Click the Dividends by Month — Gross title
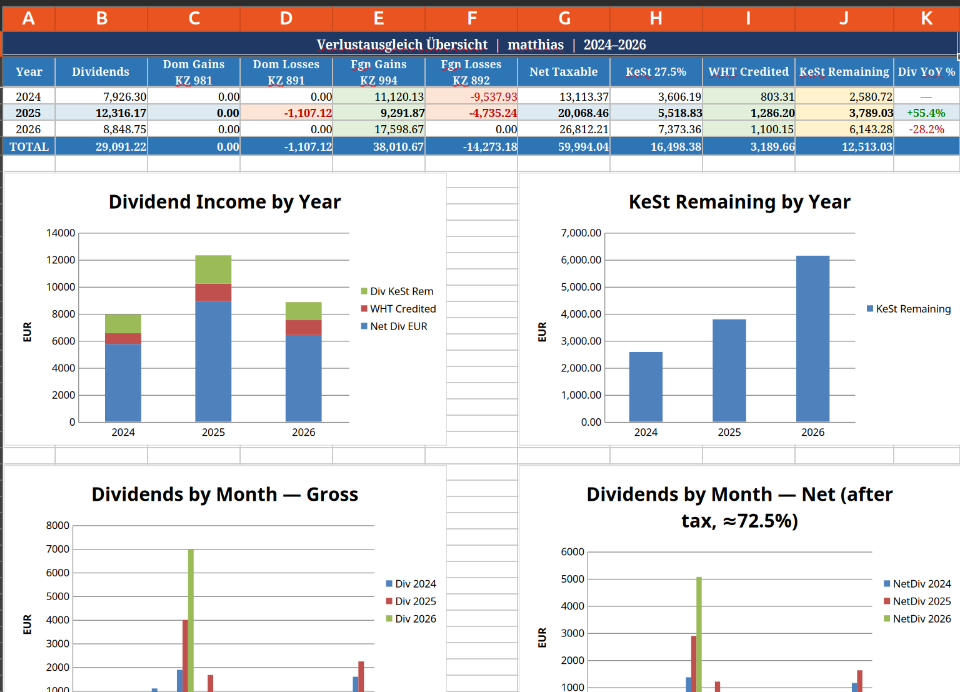 tap(225, 494)
